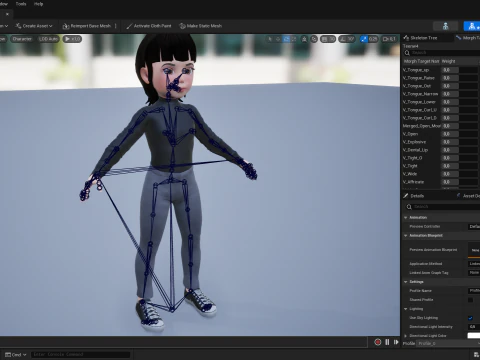
Task: Open the scale snap value 0.25 dropdown
Action: click(x=373, y=39)
